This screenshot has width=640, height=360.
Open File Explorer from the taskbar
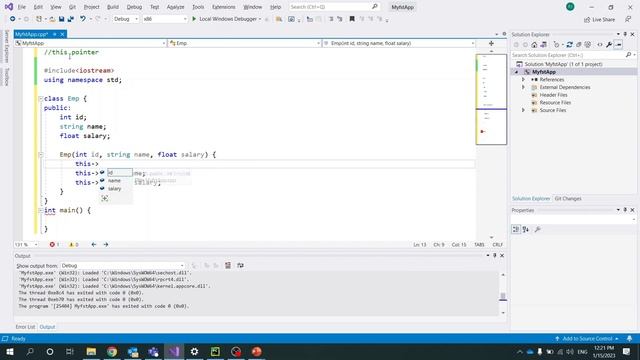(x=91, y=351)
